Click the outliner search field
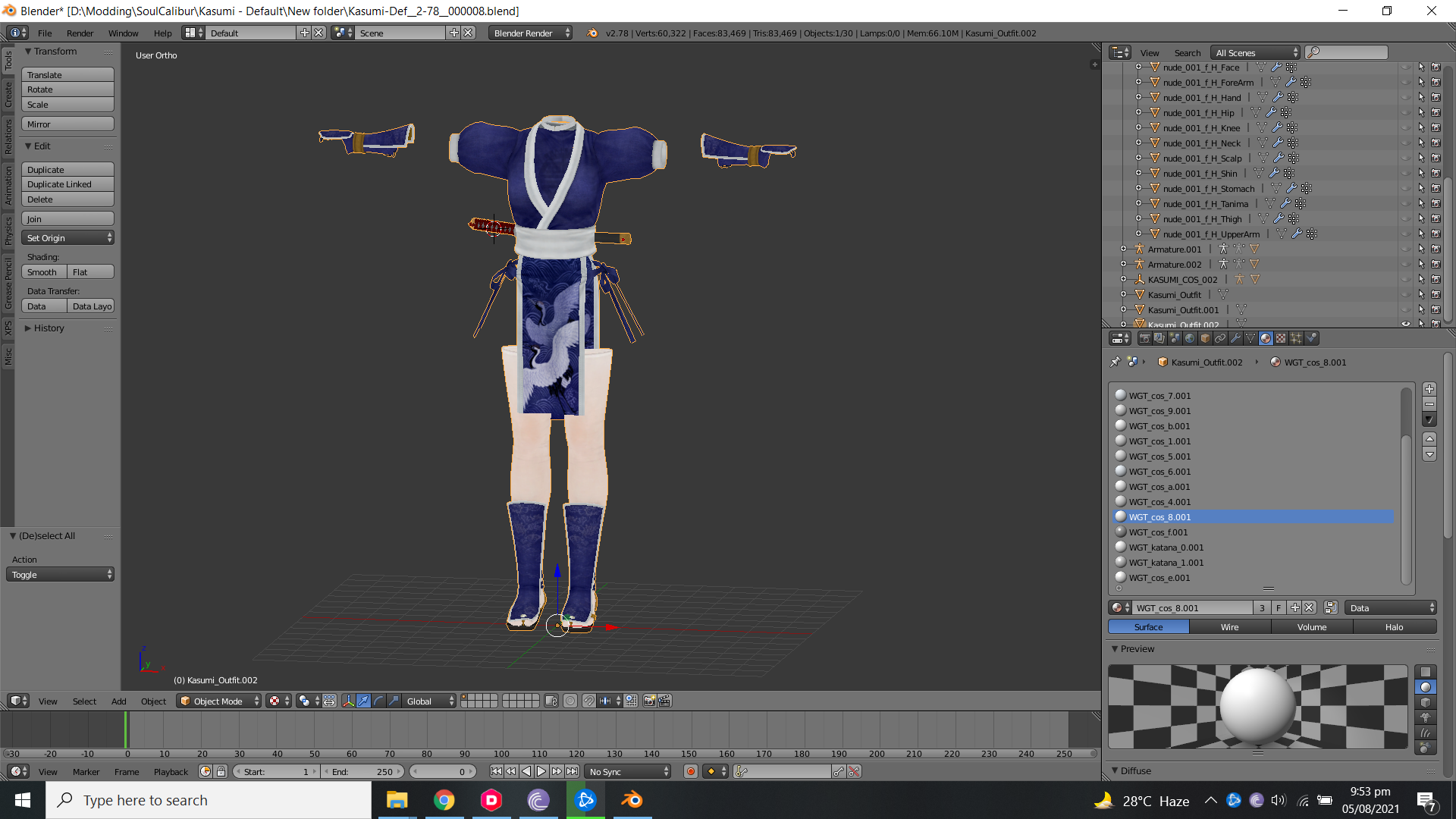1456x819 pixels. click(1347, 52)
